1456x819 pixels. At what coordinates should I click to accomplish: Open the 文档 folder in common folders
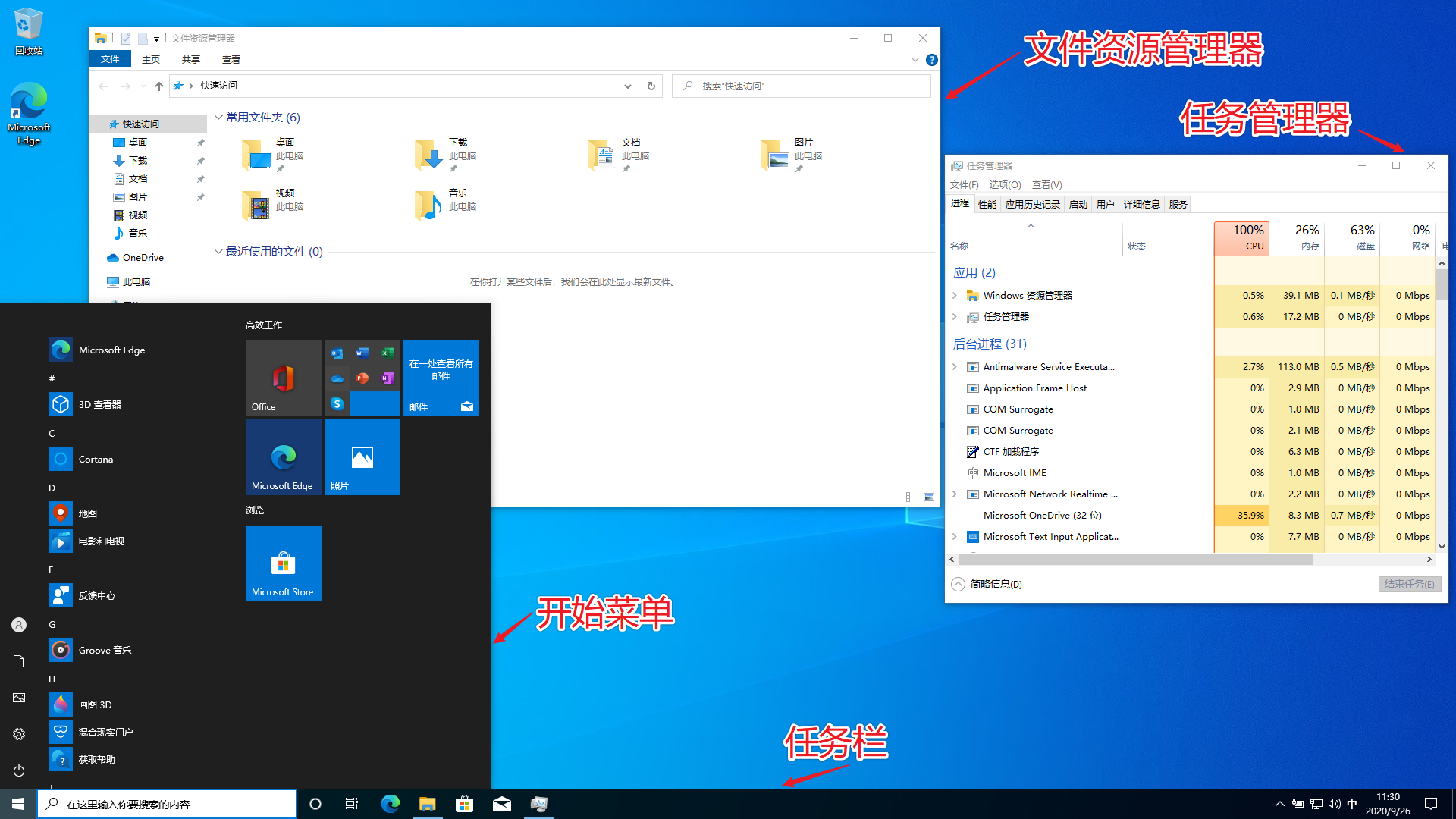[x=619, y=155]
